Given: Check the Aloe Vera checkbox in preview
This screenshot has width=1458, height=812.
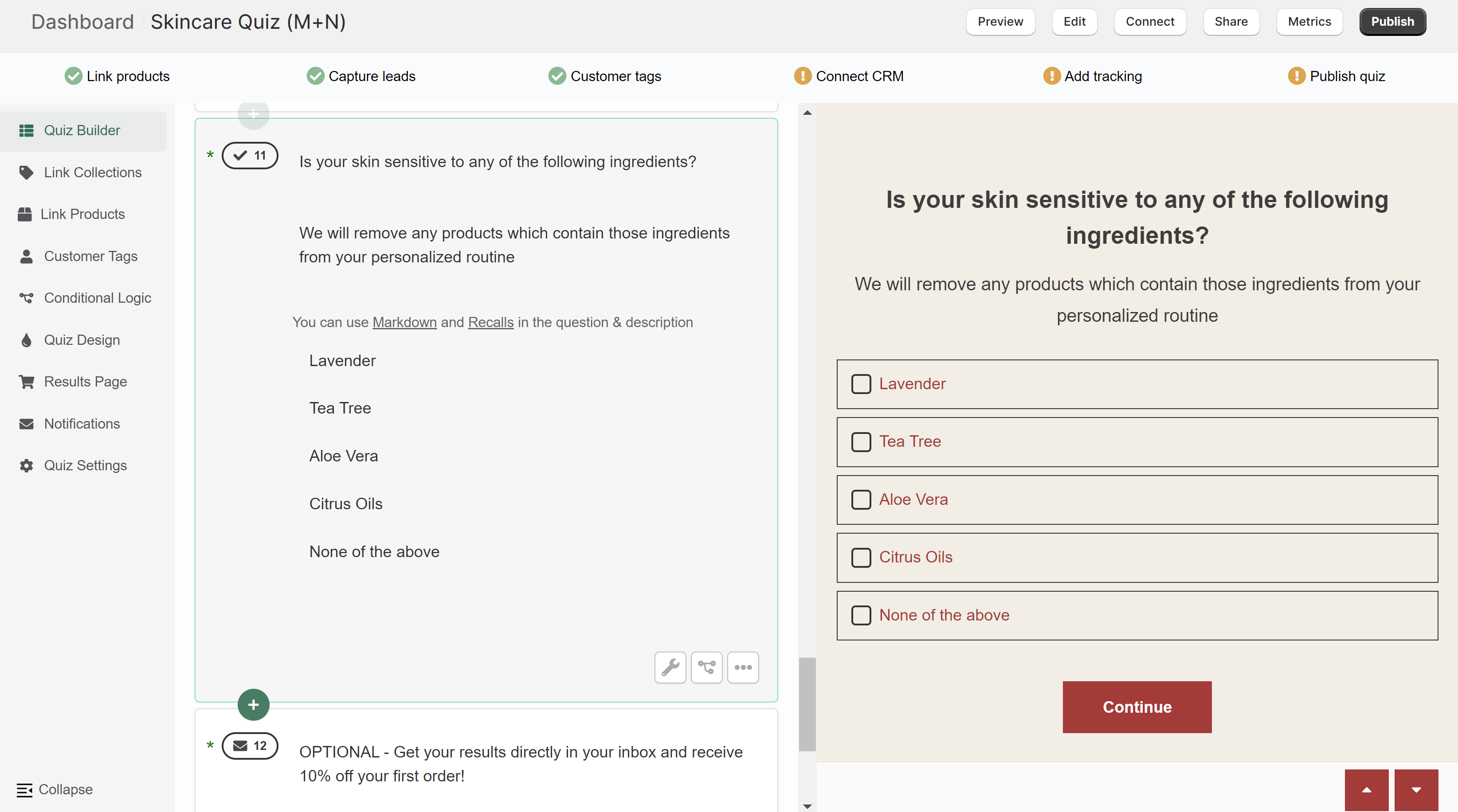Looking at the screenshot, I should [861, 500].
